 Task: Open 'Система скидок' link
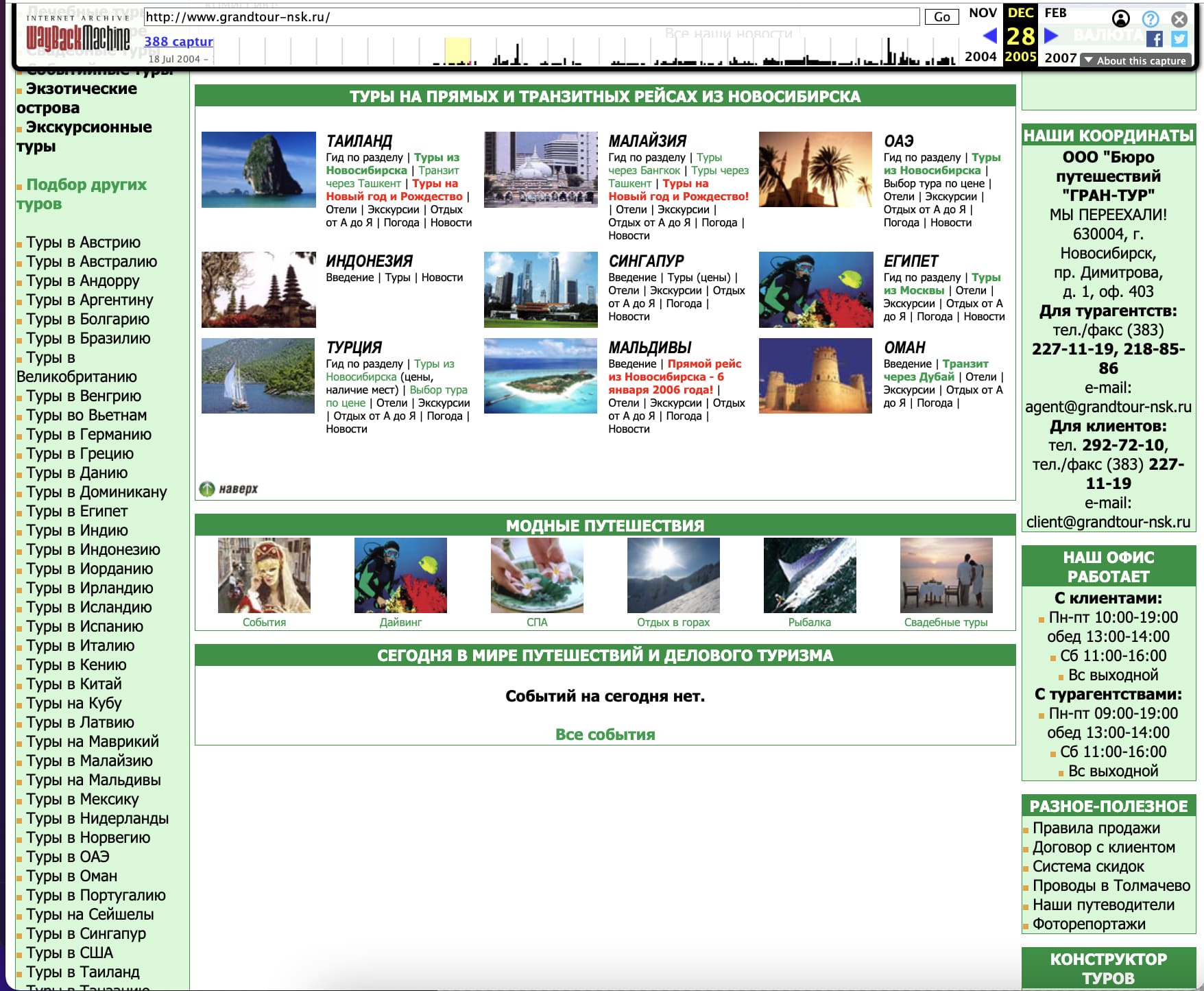tap(1088, 866)
